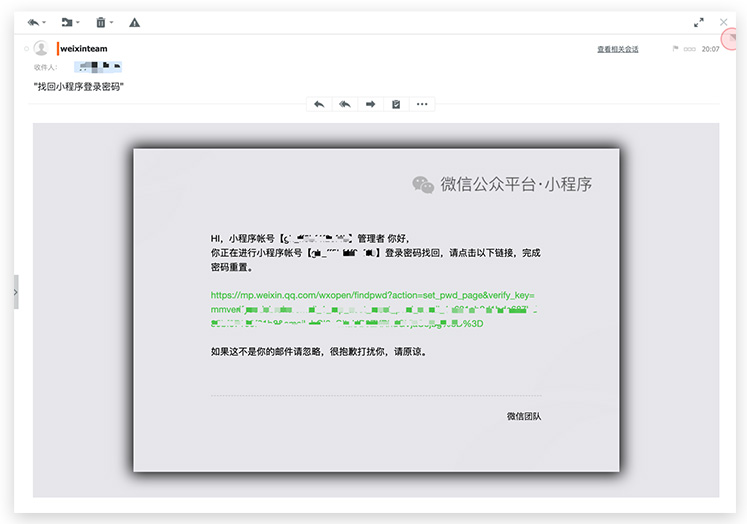Expand the move-to-folder dropdown arrow

pos(78,22)
